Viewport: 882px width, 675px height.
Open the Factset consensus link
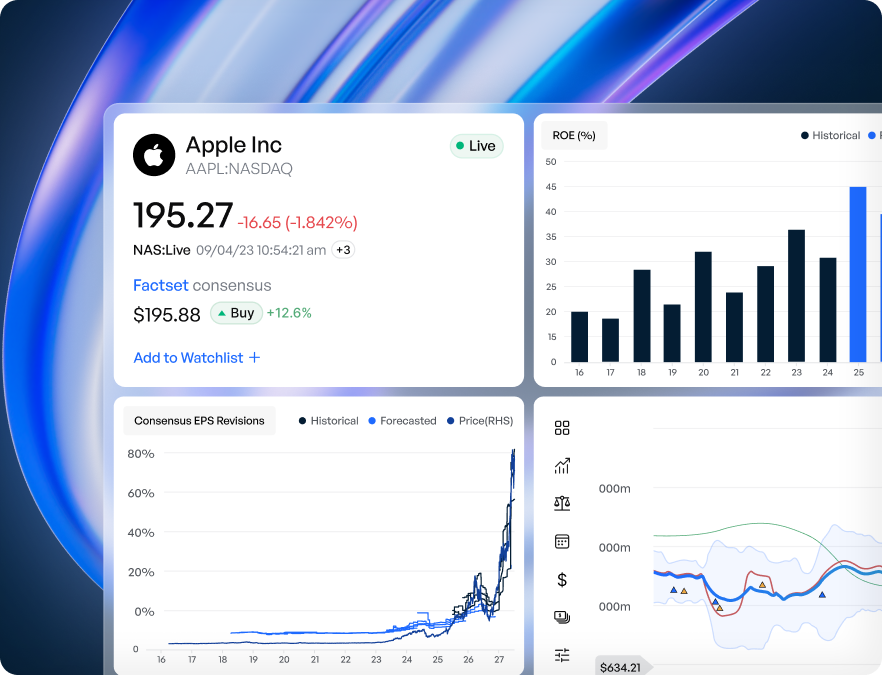click(x=160, y=285)
